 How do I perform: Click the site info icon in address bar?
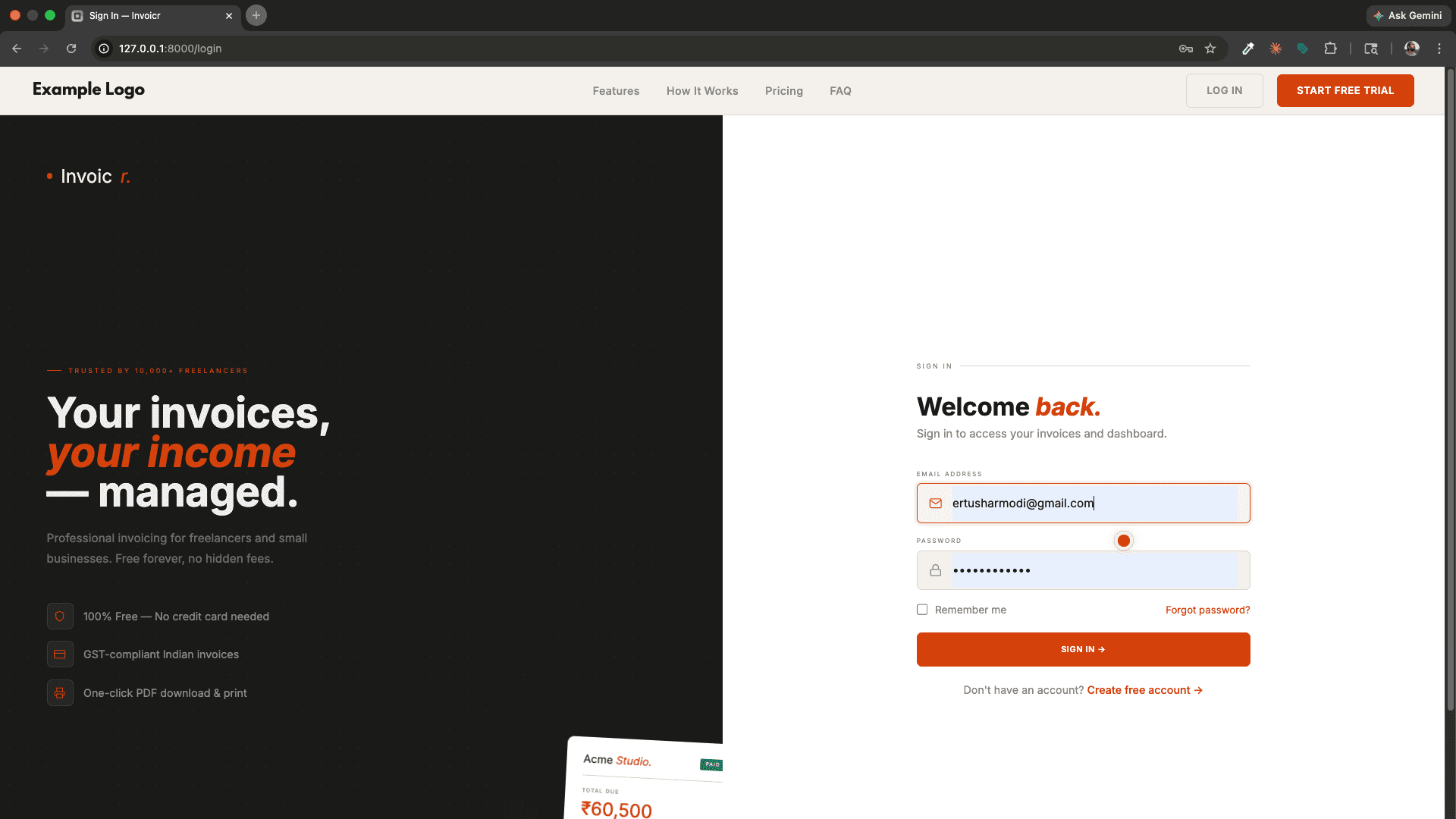pos(105,49)
